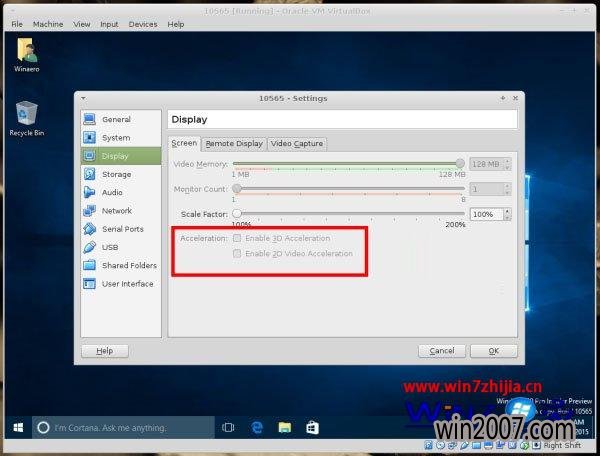The width and height of the screenshot is (600, 456).
Task: Increase Scale Factor using the up arrow
Action: coord(507,211)
